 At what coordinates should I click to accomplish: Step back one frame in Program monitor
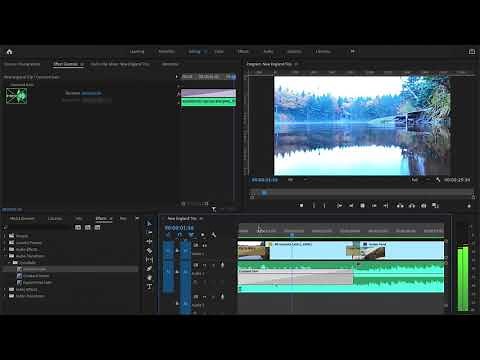(351, 206)
